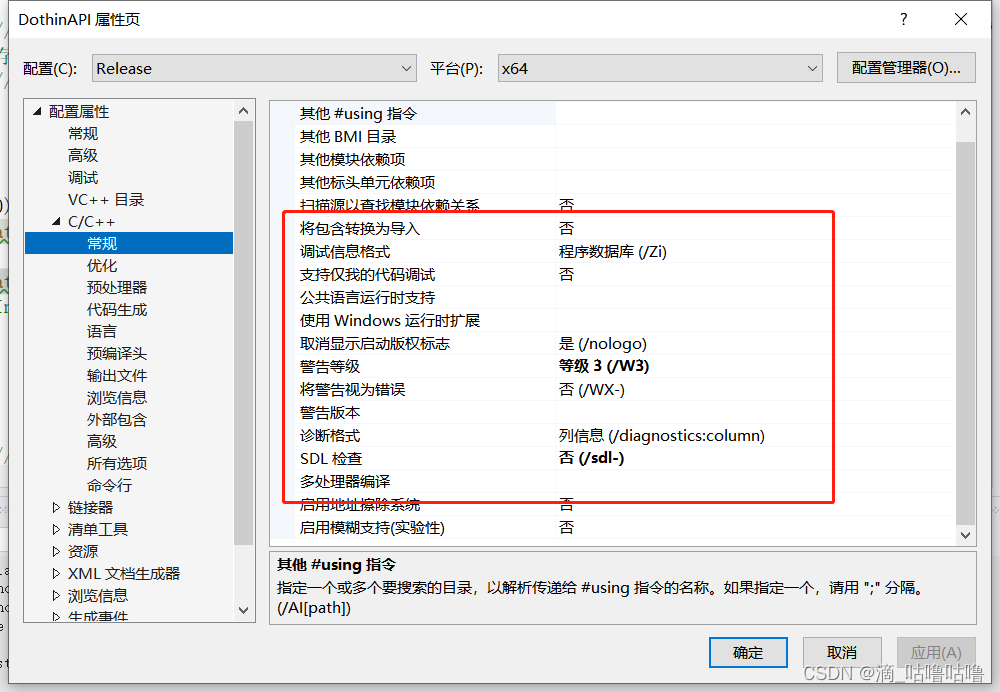Expand the 链接器 tree node

point(56,507)
